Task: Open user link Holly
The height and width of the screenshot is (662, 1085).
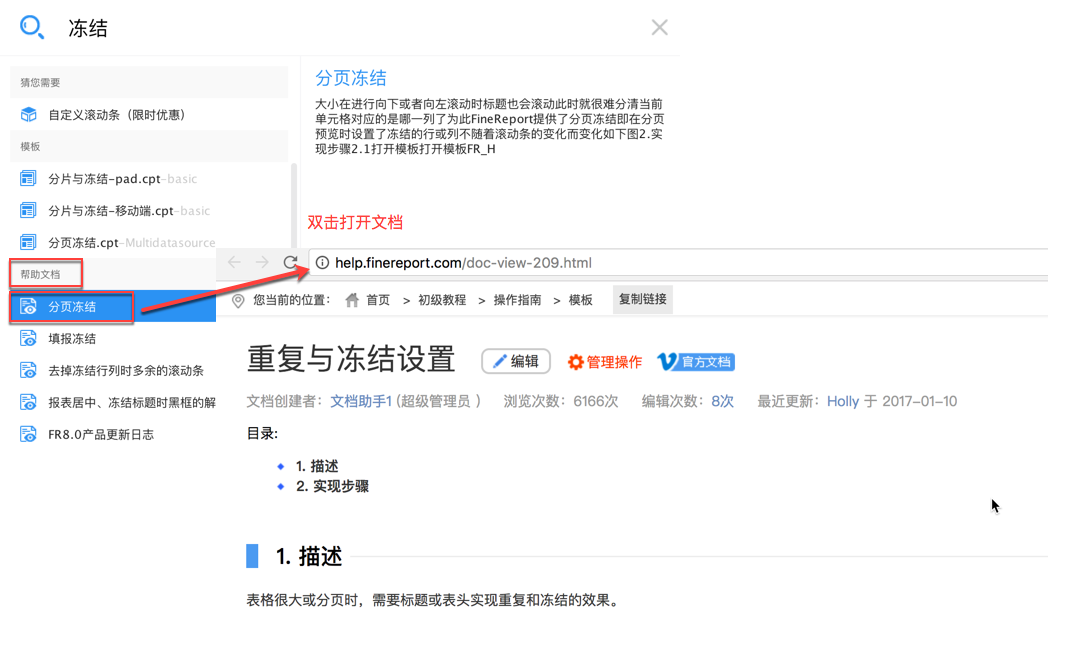Action: click(842, 401)
